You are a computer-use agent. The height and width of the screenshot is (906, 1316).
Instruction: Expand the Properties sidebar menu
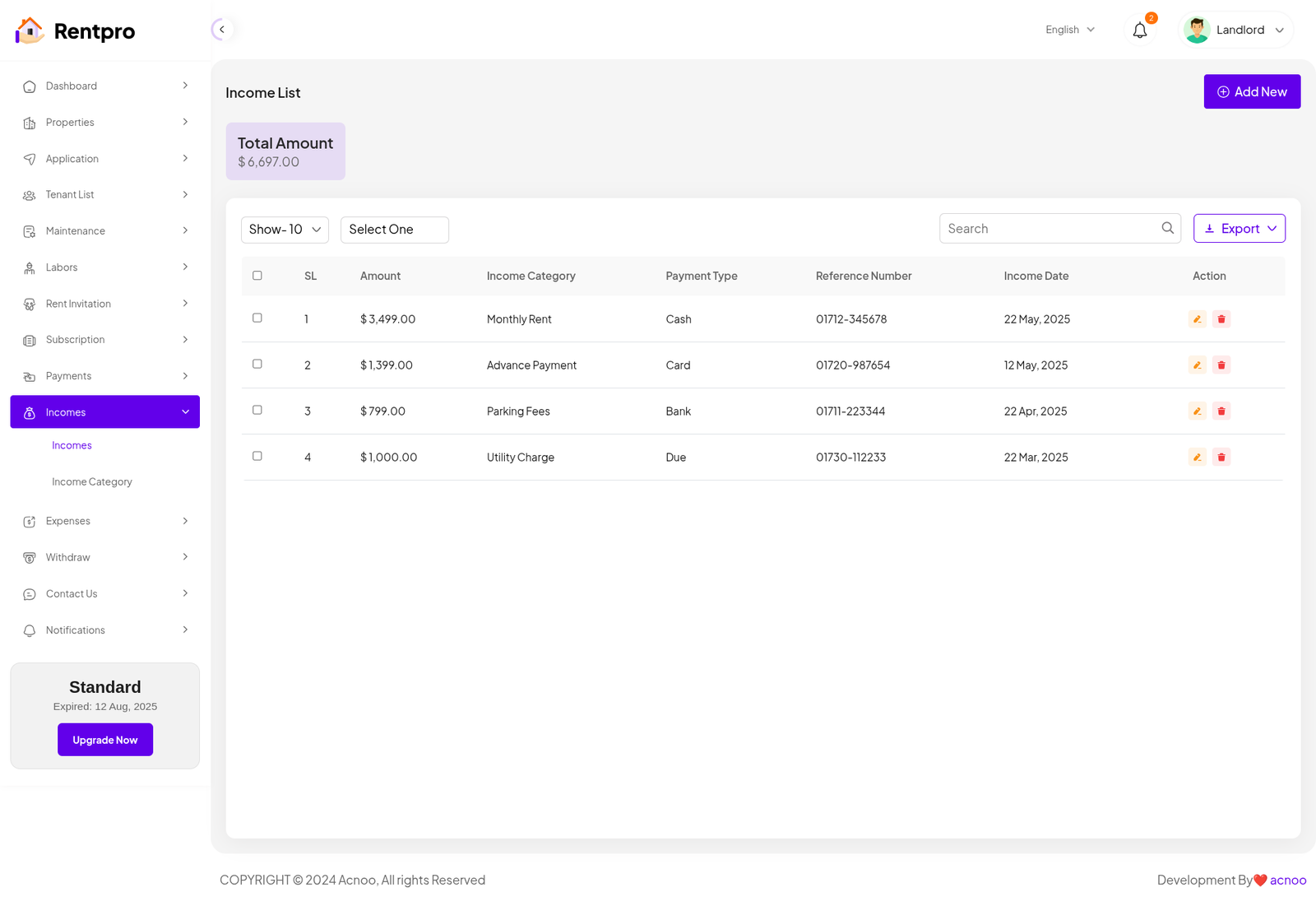(104, 123)
